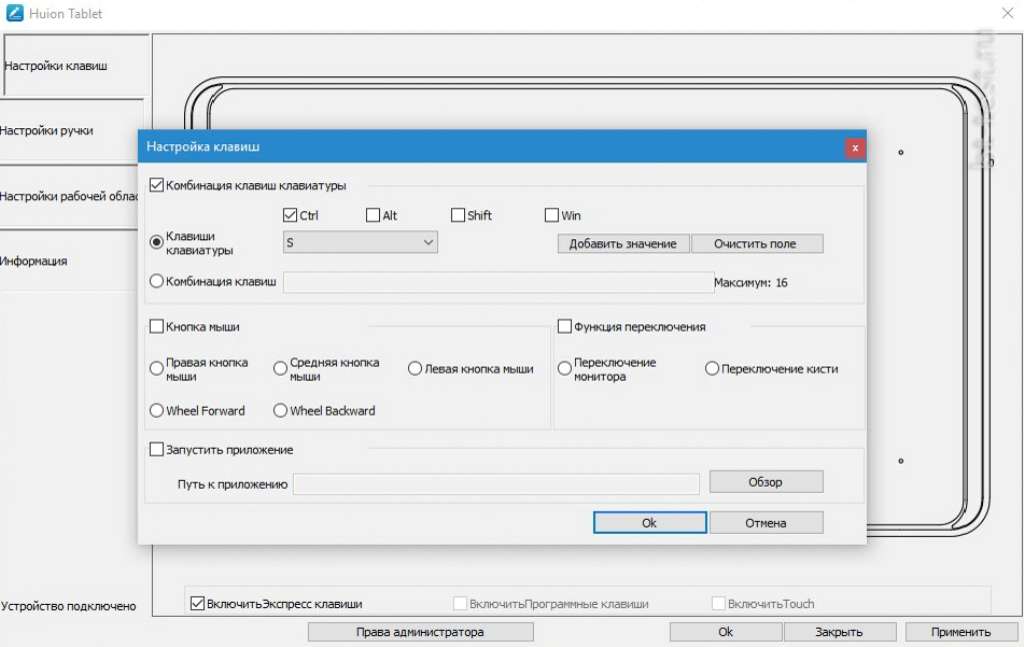Select the Комбинация клавиш radio button
The image size is (1024, 647).
157,282
